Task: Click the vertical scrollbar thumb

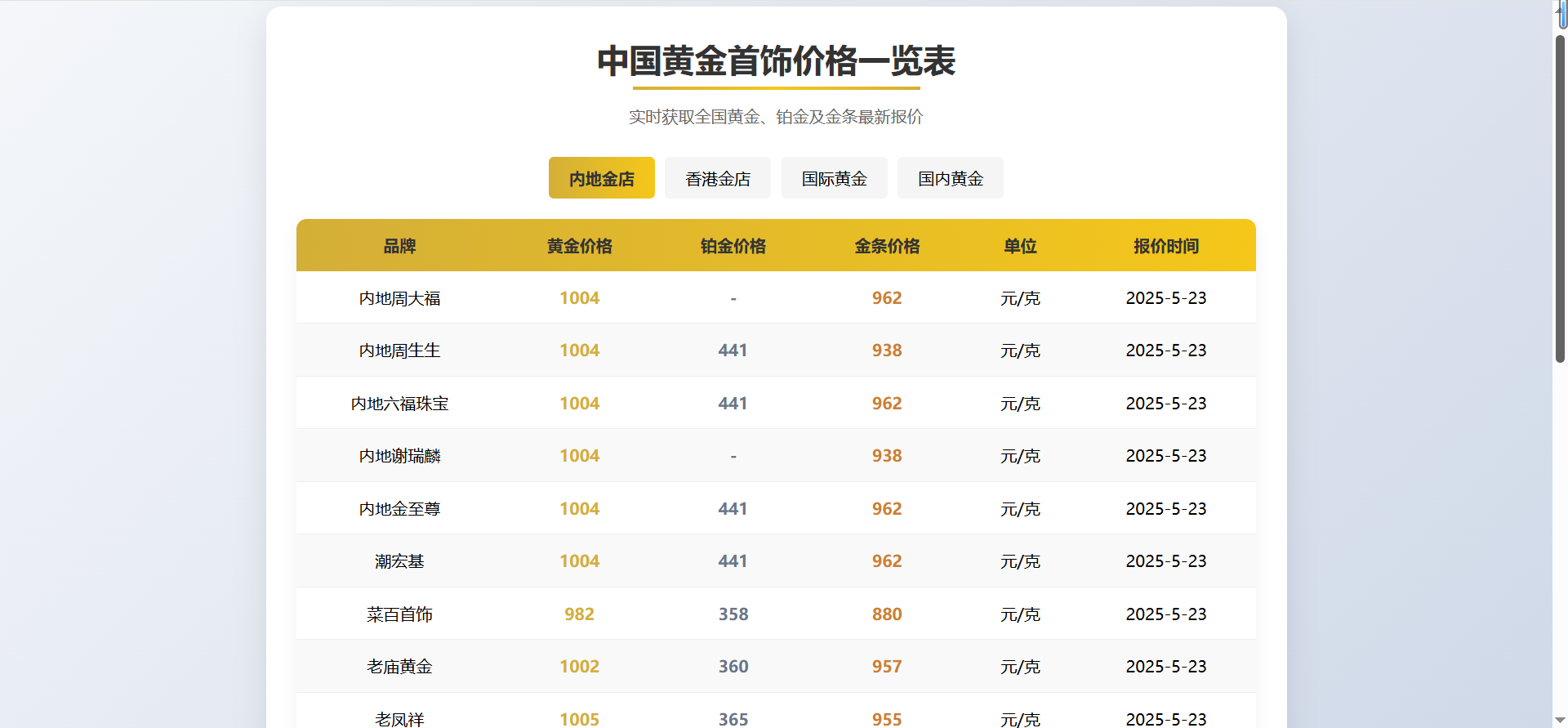Action: [x=1560, y=196]
